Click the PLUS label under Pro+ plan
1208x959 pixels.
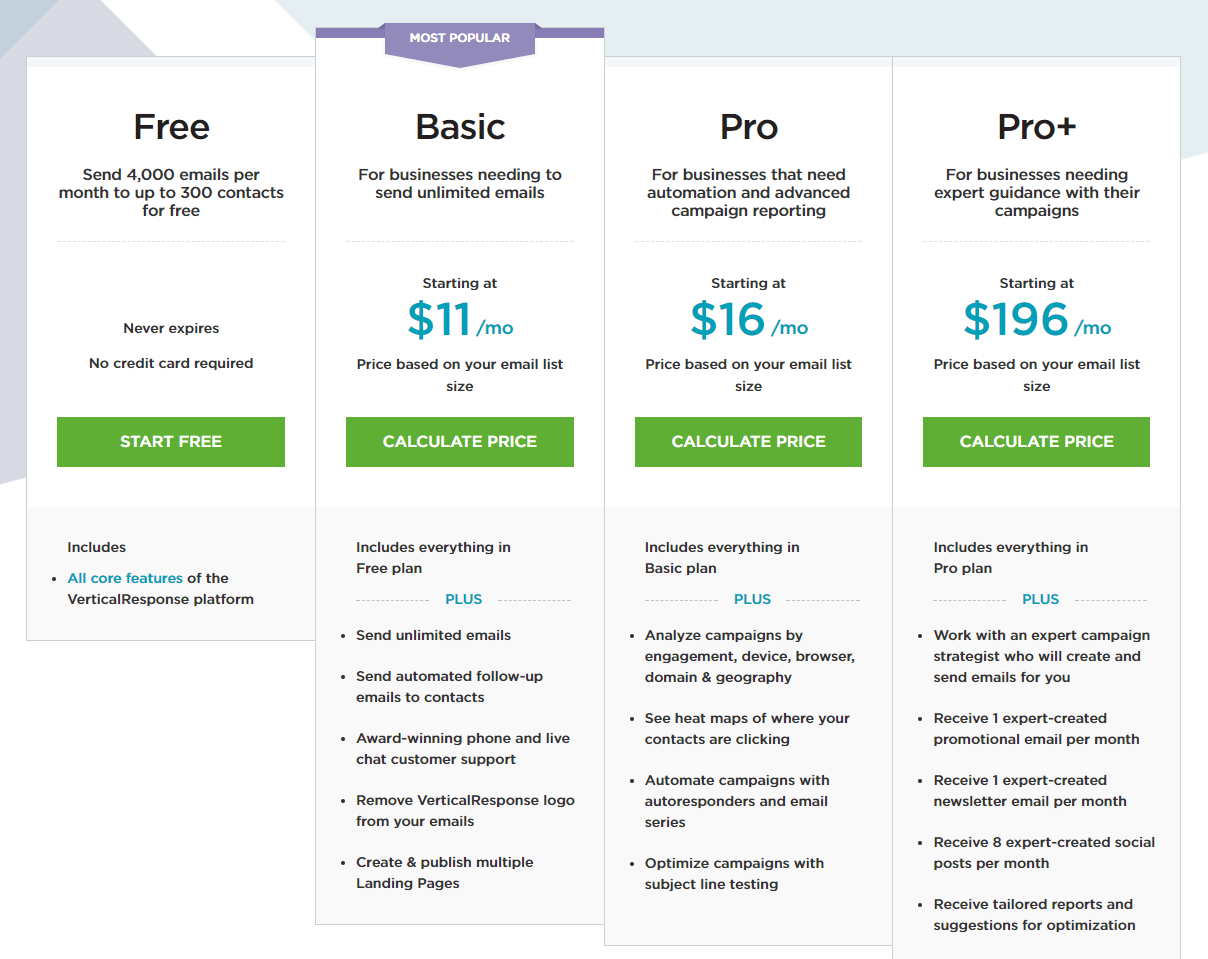[x=1040, y=600]
